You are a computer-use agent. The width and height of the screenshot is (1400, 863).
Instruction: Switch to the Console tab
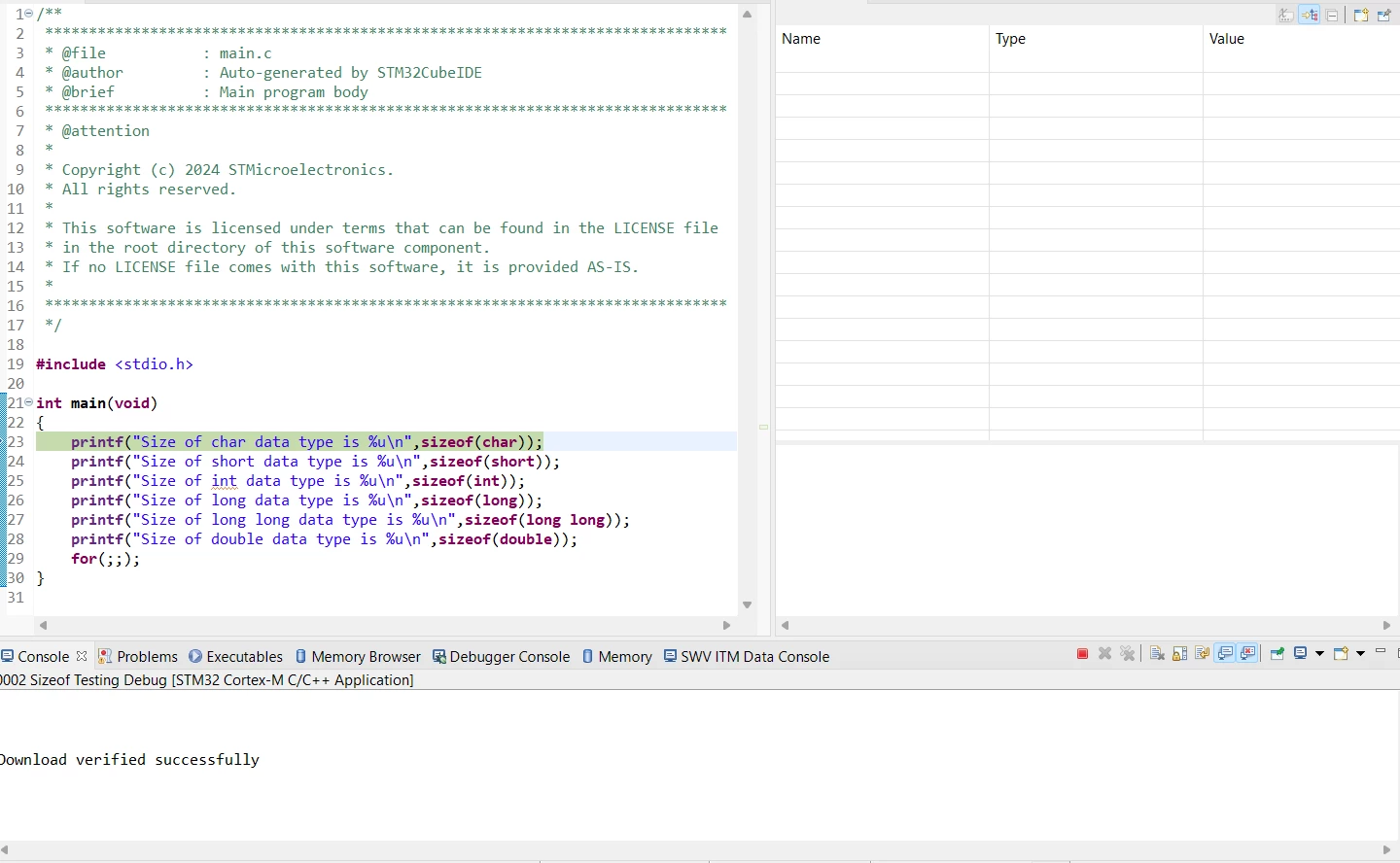44,657
